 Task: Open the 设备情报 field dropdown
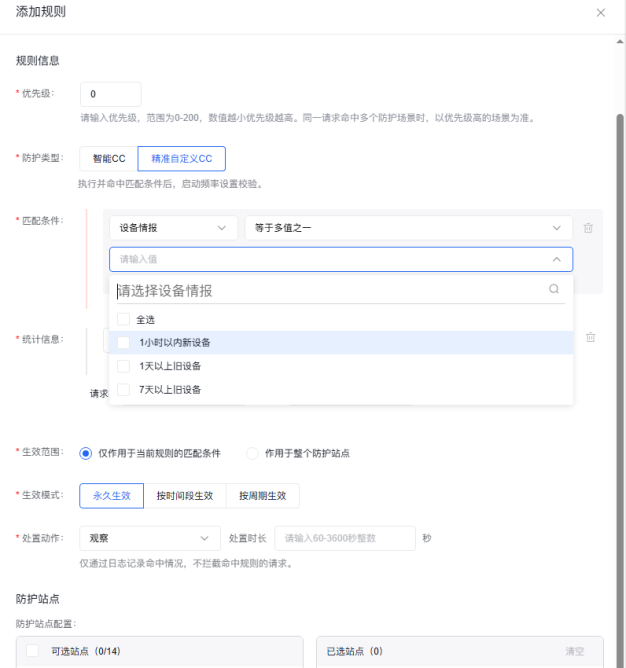[x=173, y=228]
